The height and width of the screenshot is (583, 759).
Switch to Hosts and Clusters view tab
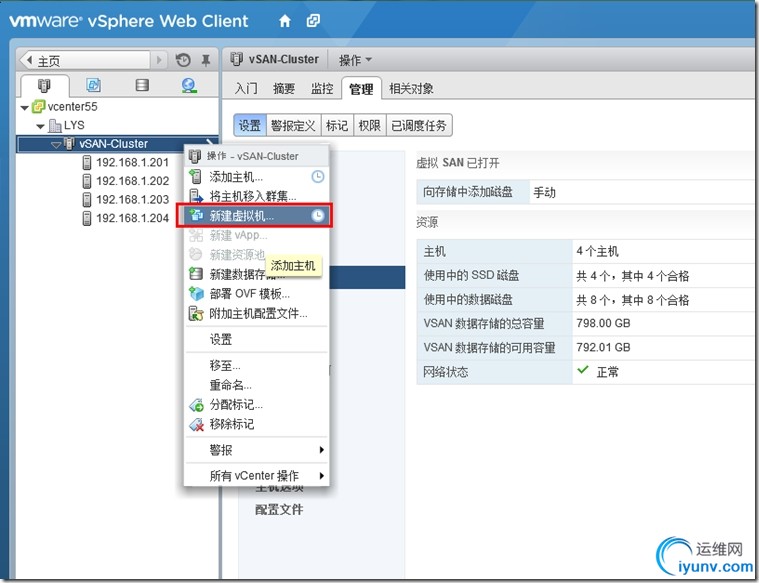click(x=44, y=86)
